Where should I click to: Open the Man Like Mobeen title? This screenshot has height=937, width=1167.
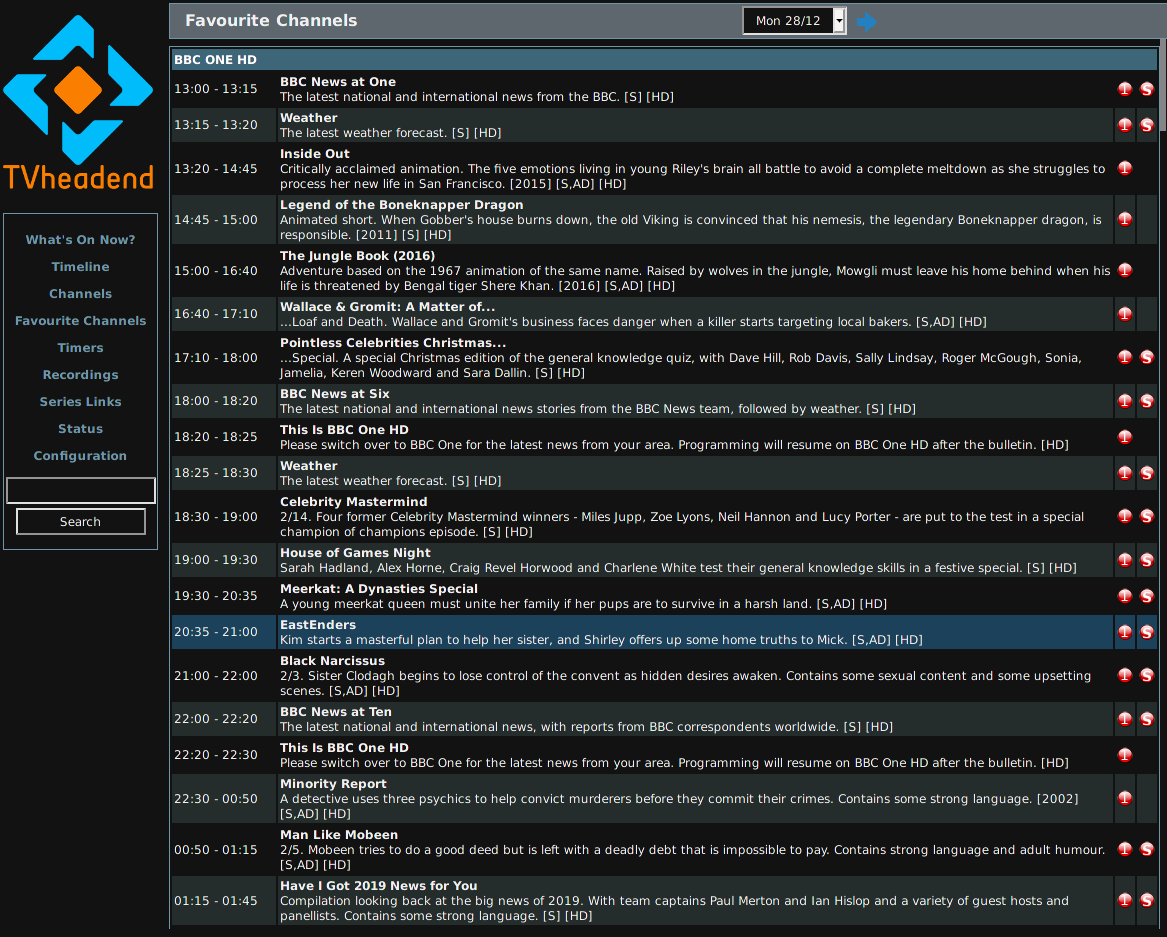coord(339,835)
